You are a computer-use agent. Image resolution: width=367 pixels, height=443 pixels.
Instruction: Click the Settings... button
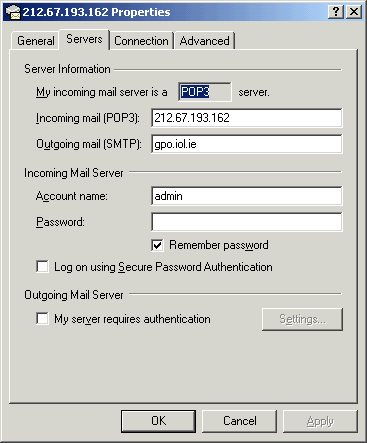pyautogui.click(x=302, y=319)
